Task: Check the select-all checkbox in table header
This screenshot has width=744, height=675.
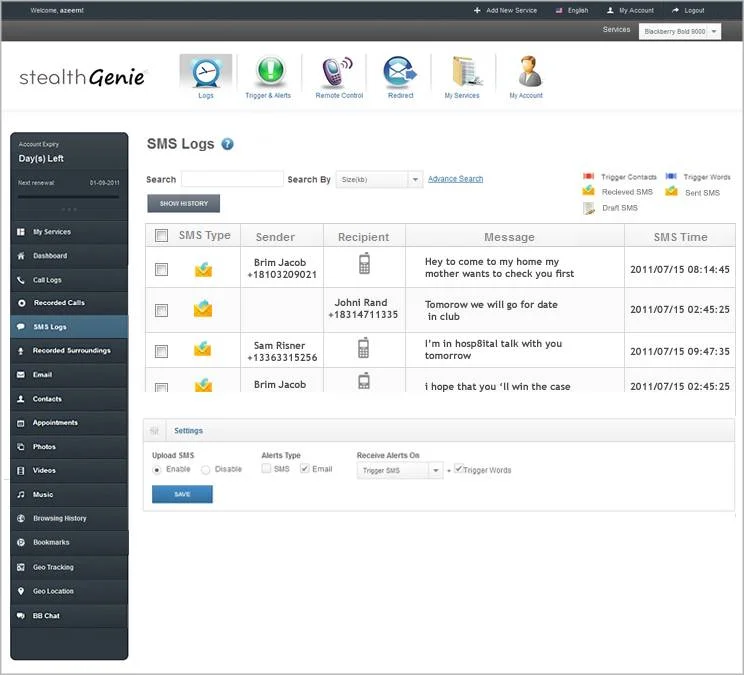Action: click(x=162, y=236)
